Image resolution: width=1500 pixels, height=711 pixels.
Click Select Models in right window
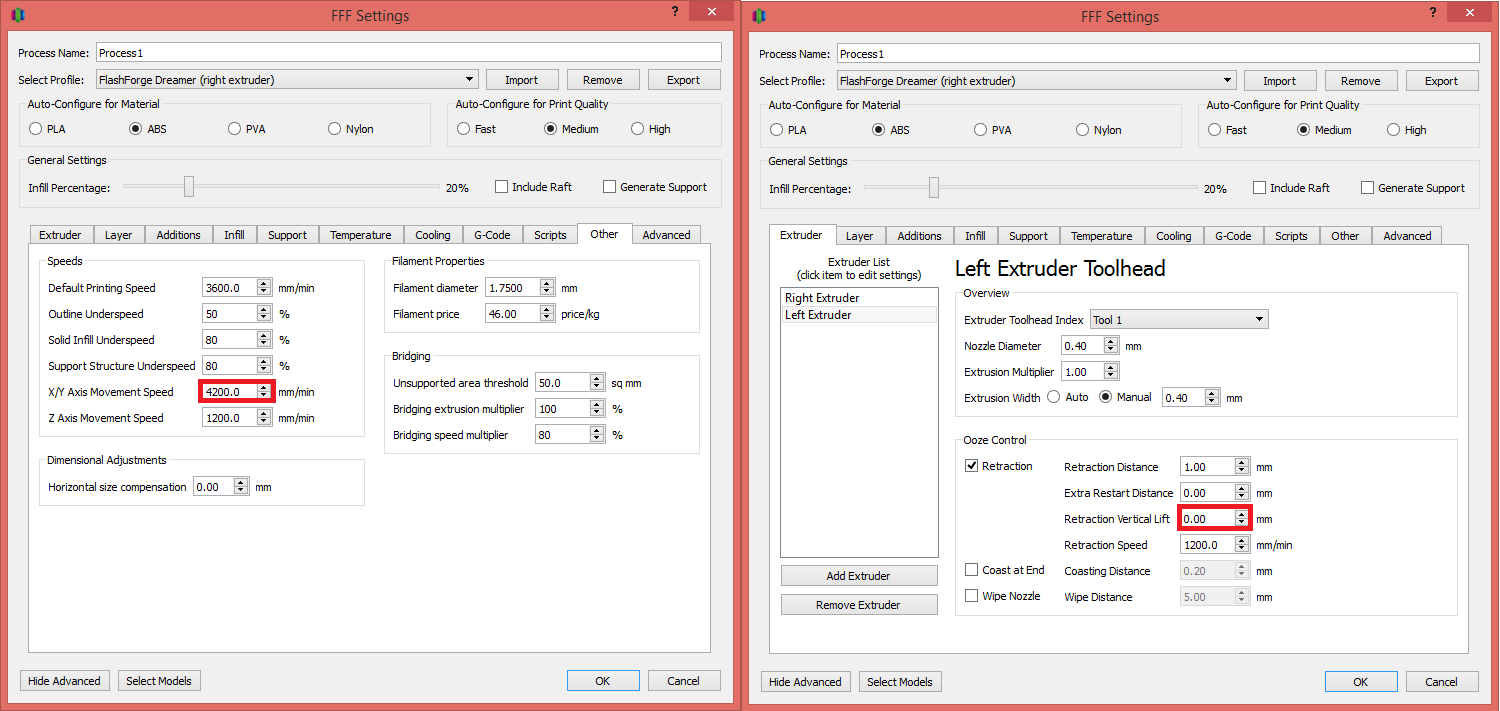tap(900, 682)
